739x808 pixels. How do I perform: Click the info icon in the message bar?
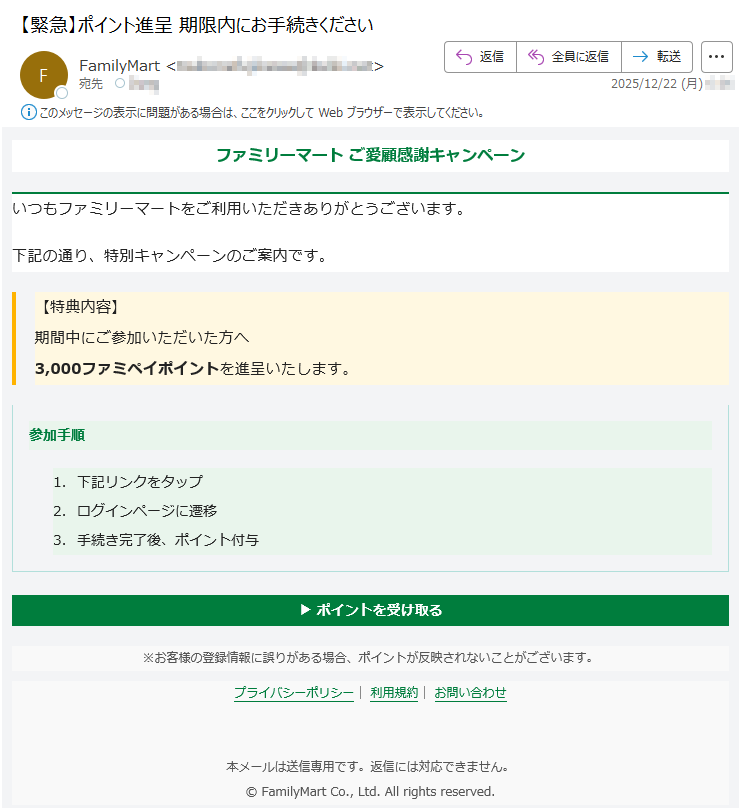pyautogui.click(x=28, y=112)
